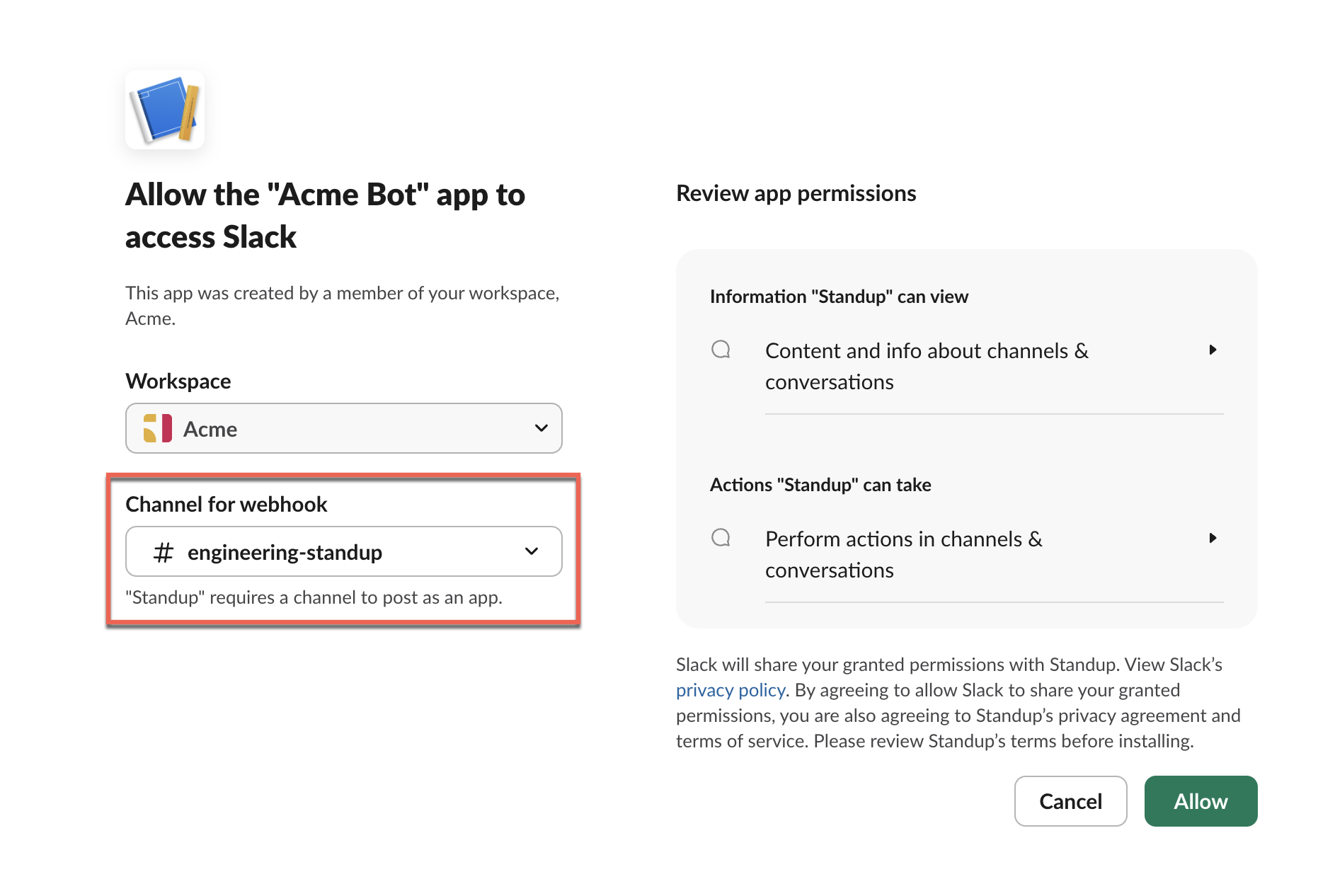1318x896 pixels.
Task: Click the Cancel button
Action: click(x=1070, y=801)
